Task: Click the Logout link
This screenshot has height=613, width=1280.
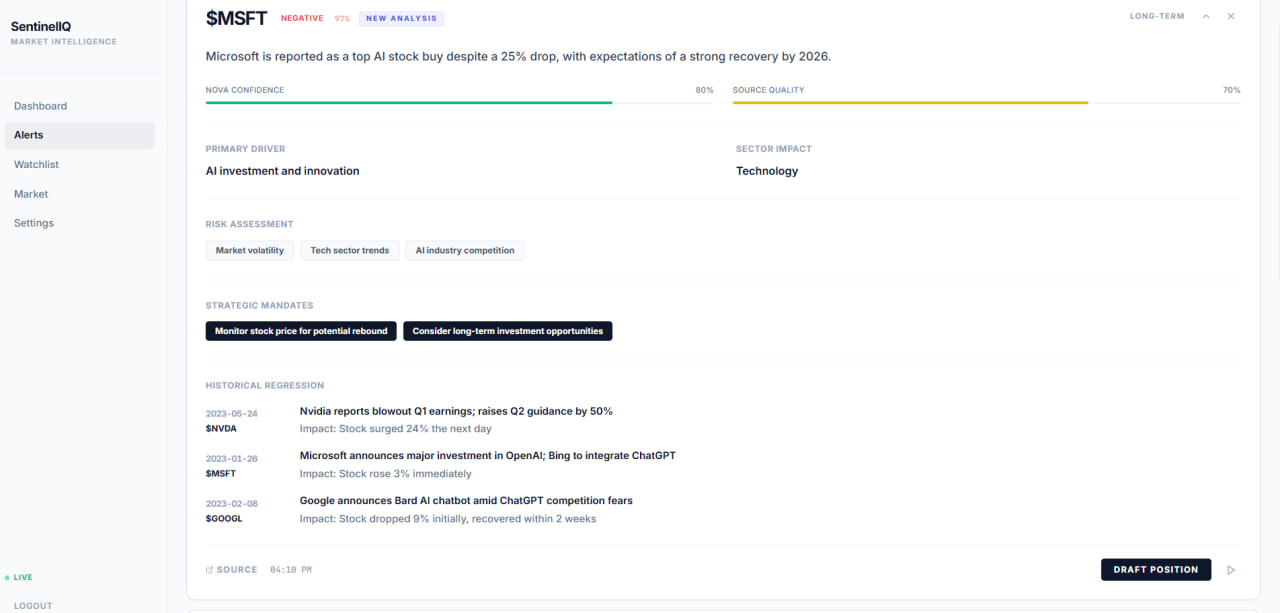Action: 33,606
